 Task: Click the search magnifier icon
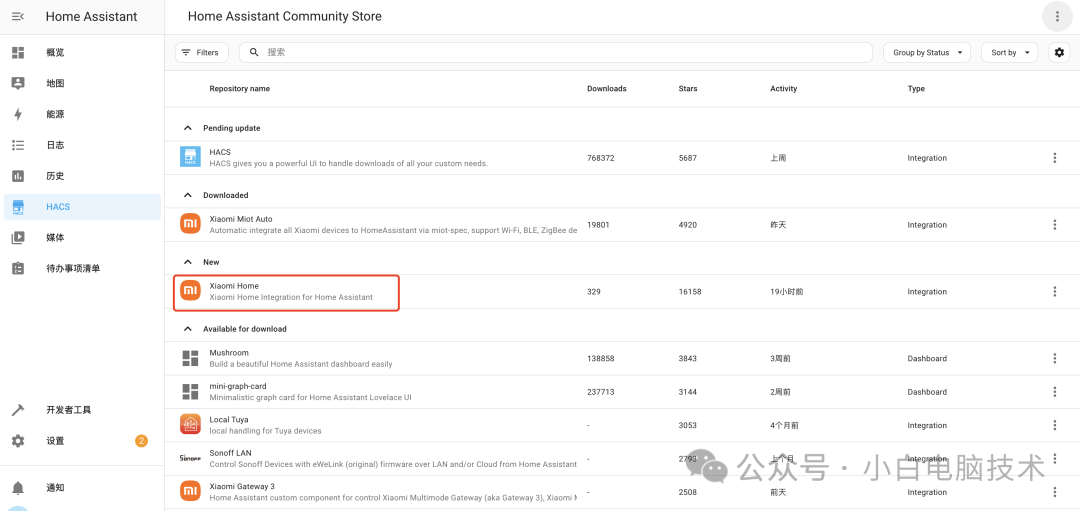254,52
